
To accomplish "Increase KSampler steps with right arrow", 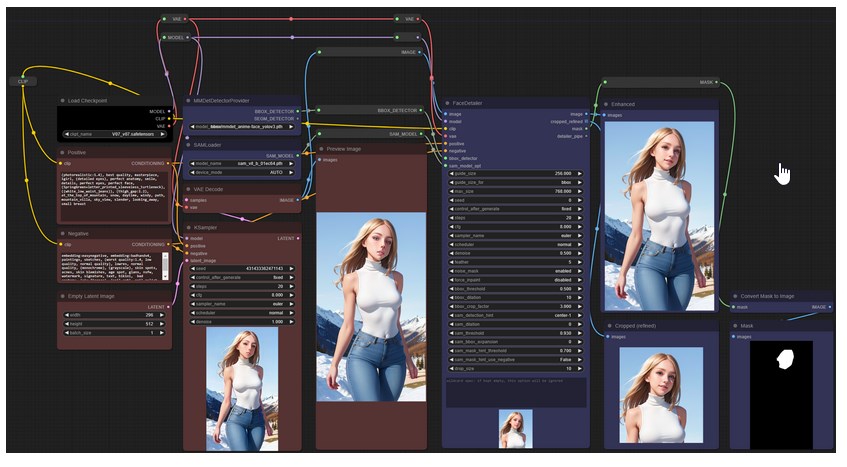I will point(292,287).
